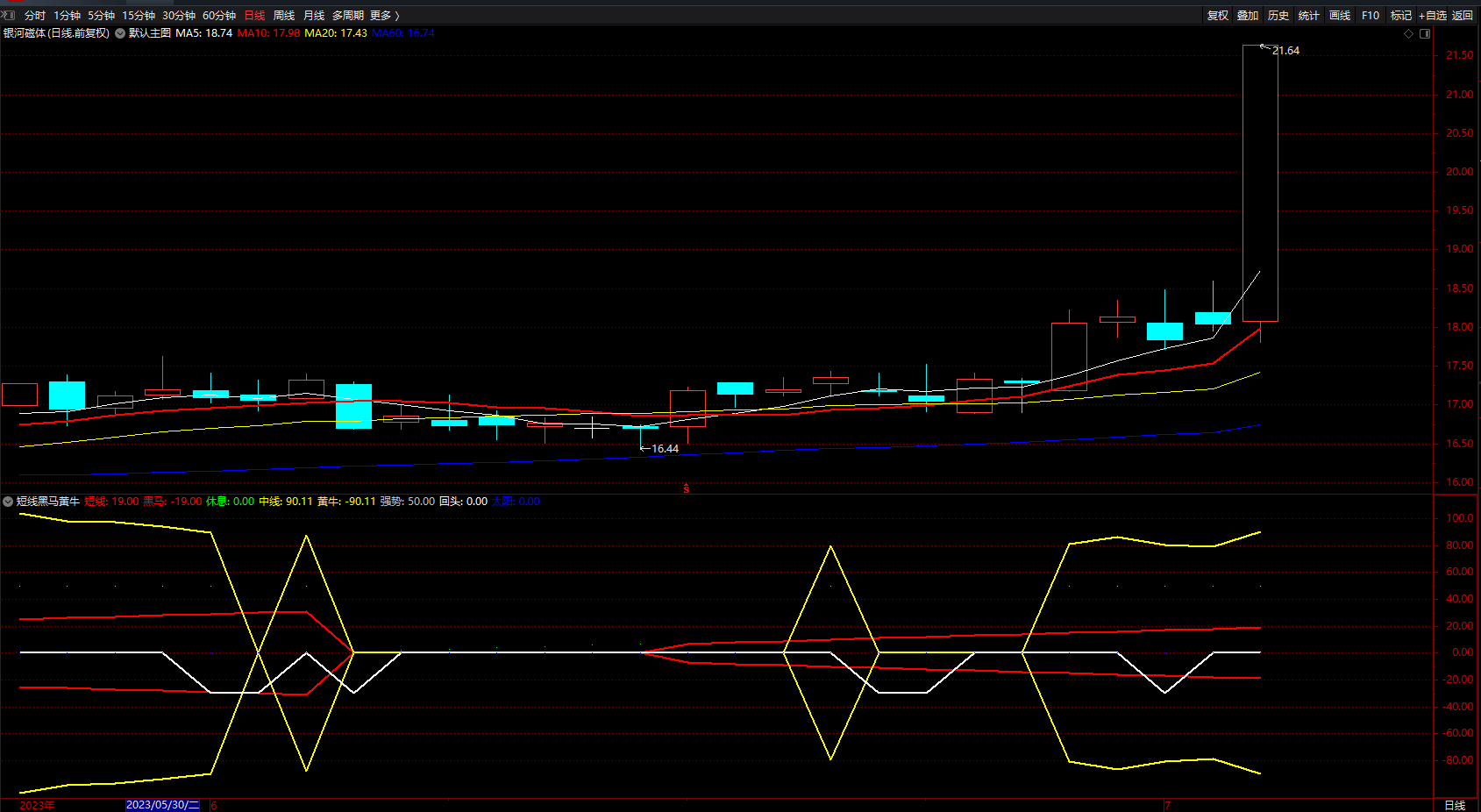This screenshot has width=1481, height=812.
Task: Click the 返回 back button
Action: click(x=1463, y=16)
